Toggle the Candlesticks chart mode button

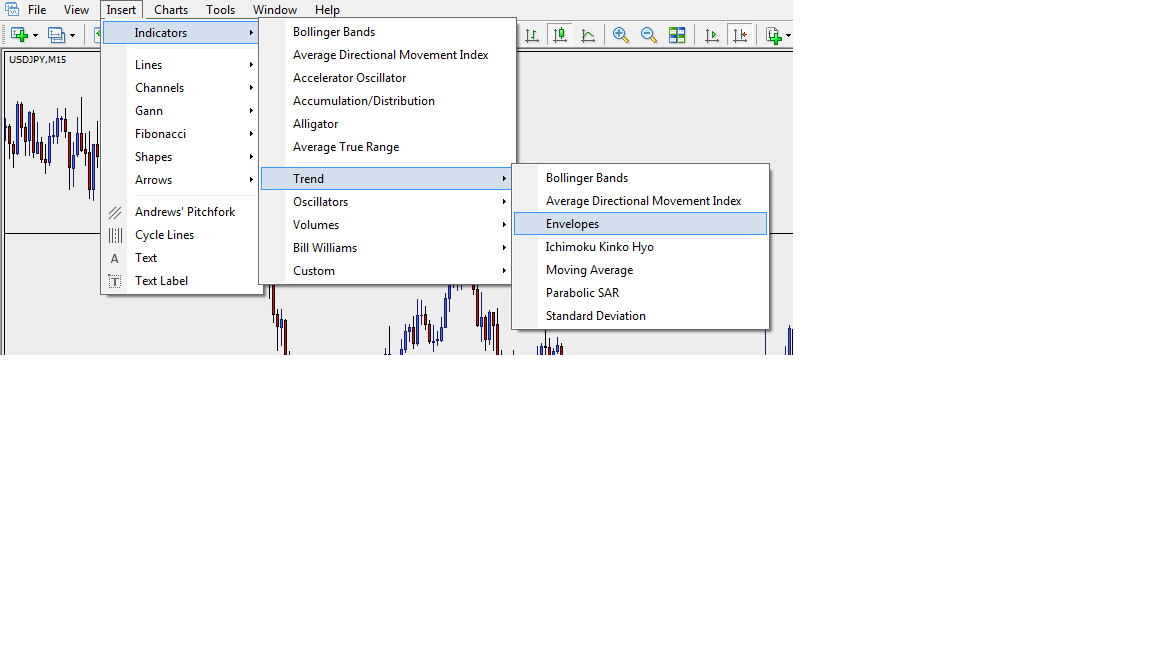pyautogui.click(x=560, y=35)
